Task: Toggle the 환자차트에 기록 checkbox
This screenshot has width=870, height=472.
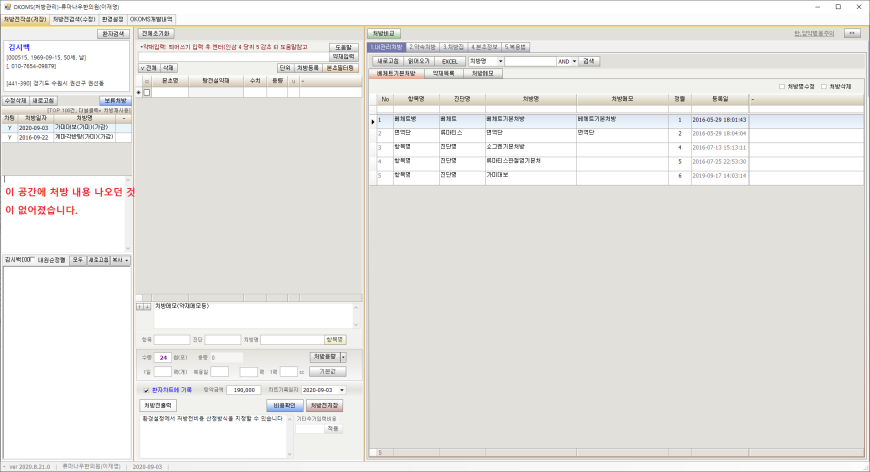Action: (x=146, y=390)
